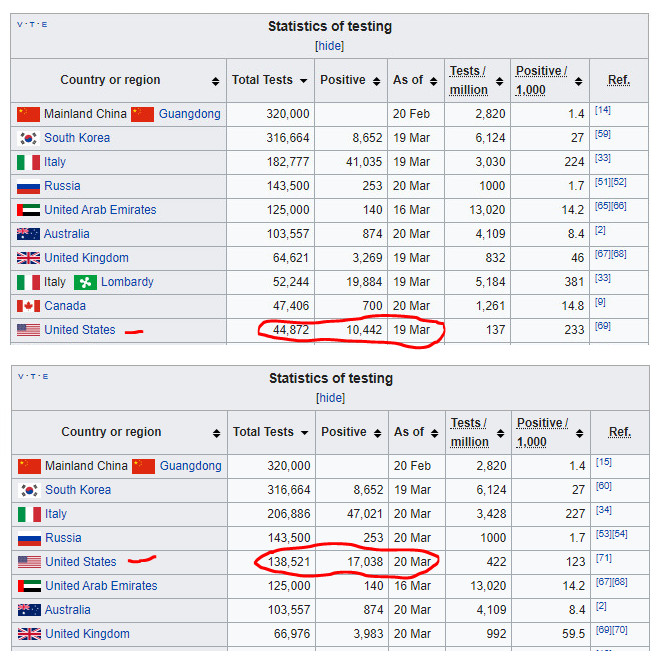This screenshot has width=659, height=668.
Task: Sort top table by Positive / 1,000
Action: point(578,81)
